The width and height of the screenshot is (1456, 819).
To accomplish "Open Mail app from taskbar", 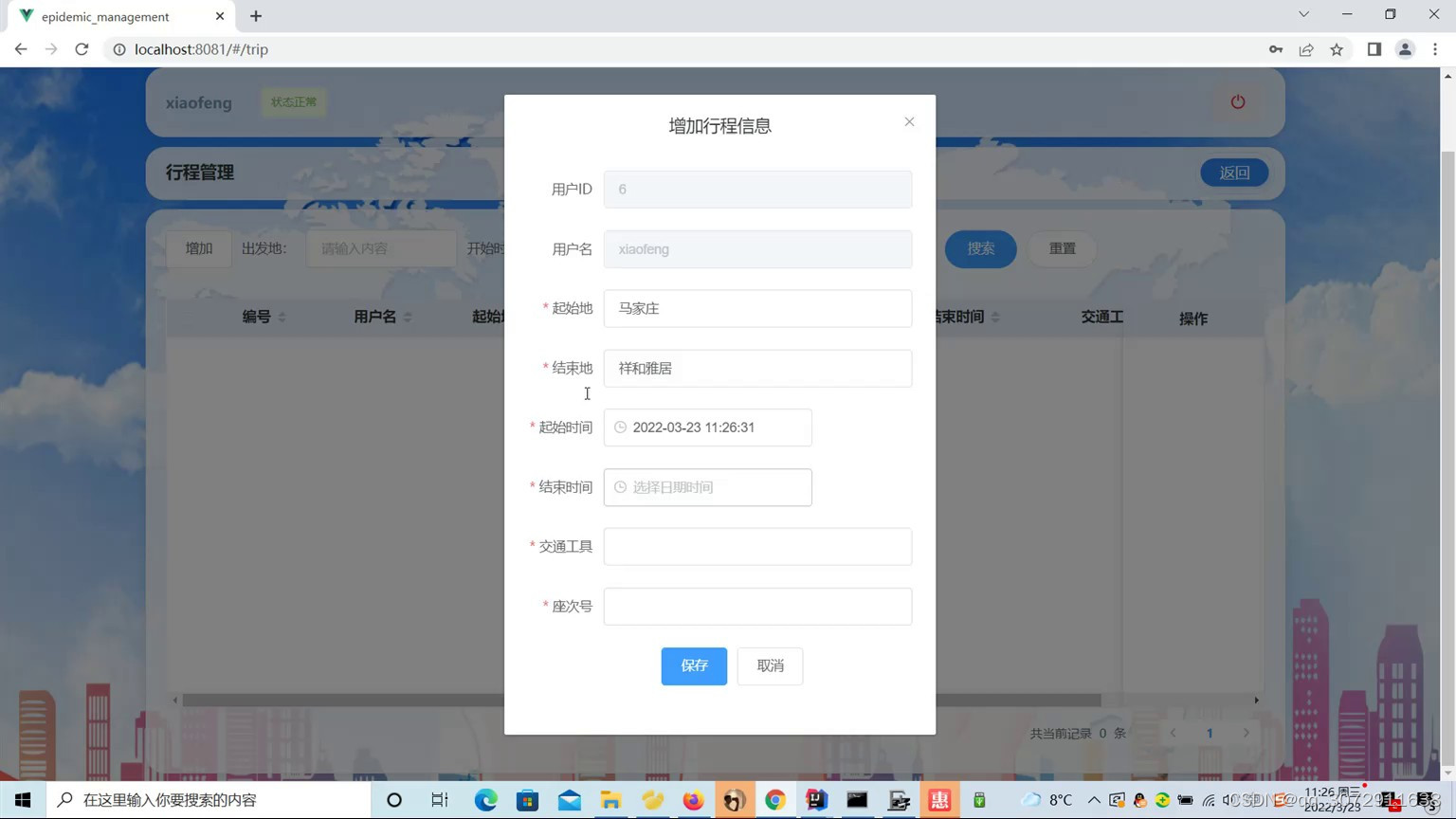I will (570, 800).
